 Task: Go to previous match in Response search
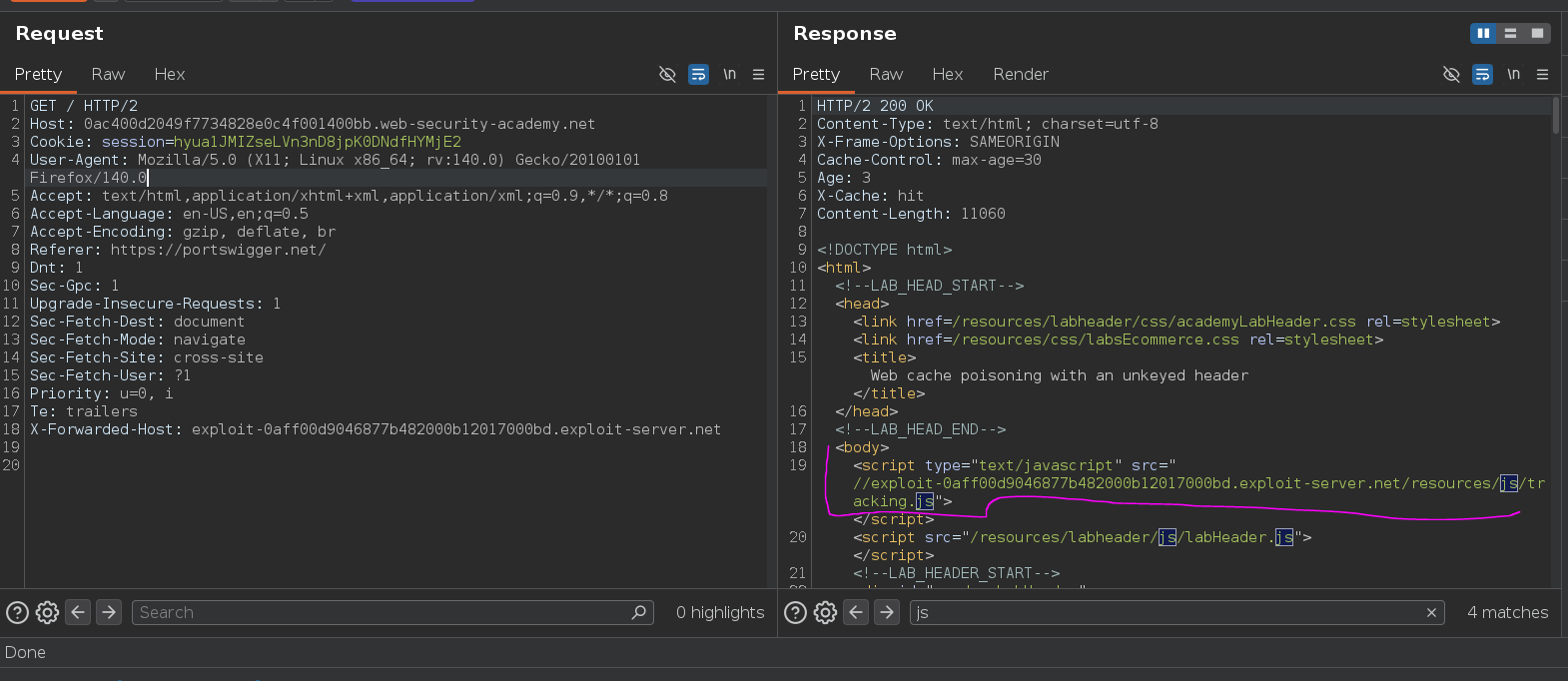(x=856, y=611)
